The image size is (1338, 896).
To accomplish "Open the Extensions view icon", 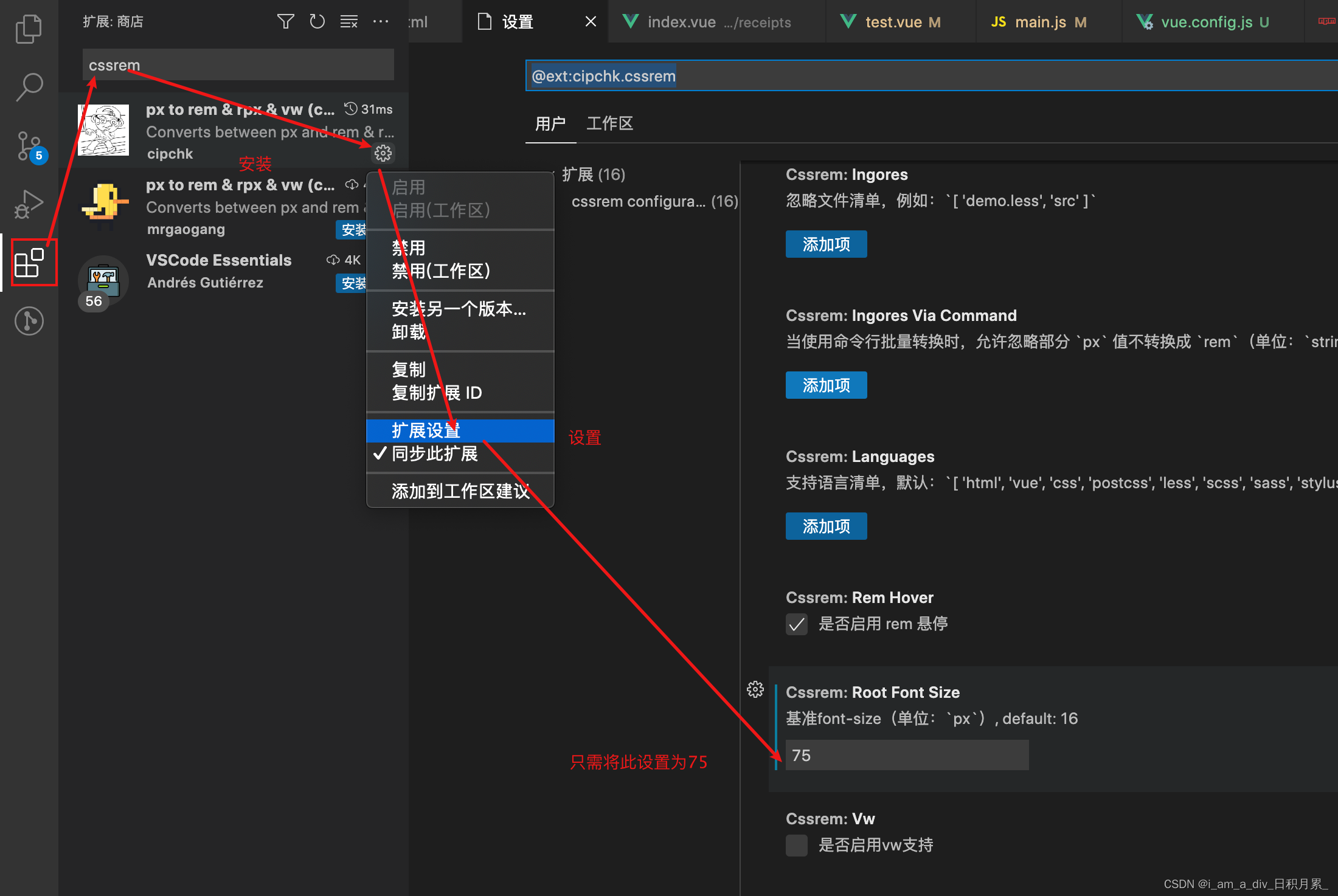I will pos(30,263).
